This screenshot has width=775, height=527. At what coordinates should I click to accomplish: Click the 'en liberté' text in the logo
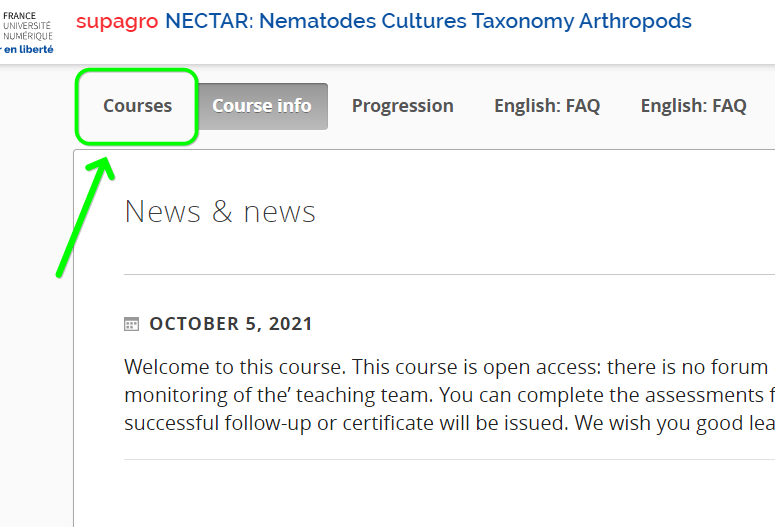28,49
